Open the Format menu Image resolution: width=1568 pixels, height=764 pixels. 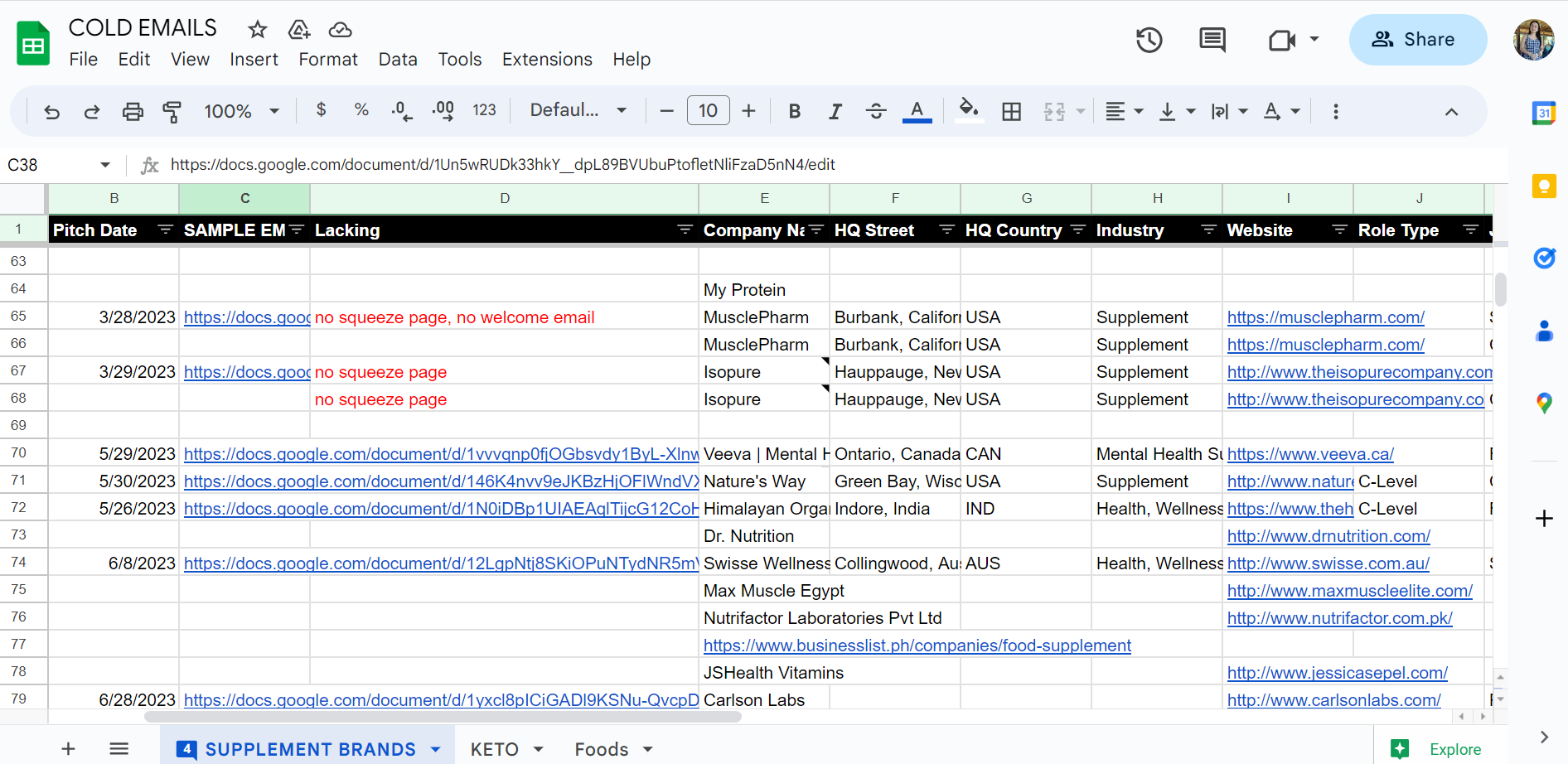coord(328,60)
